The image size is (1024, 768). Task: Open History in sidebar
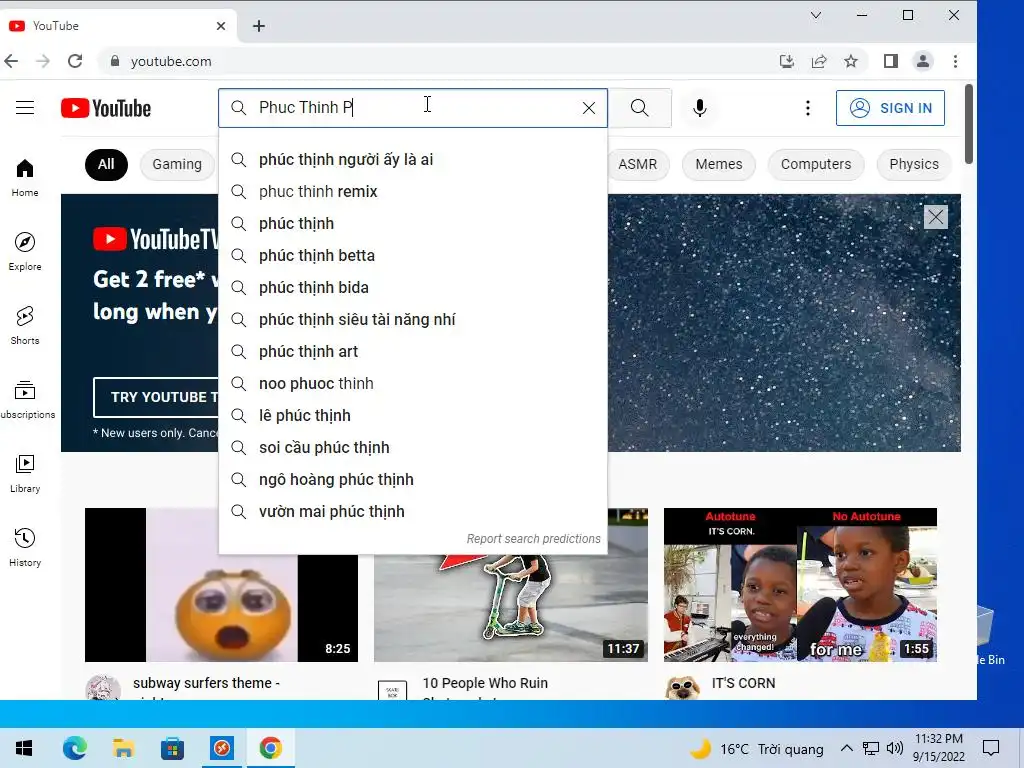coord(25,547)
